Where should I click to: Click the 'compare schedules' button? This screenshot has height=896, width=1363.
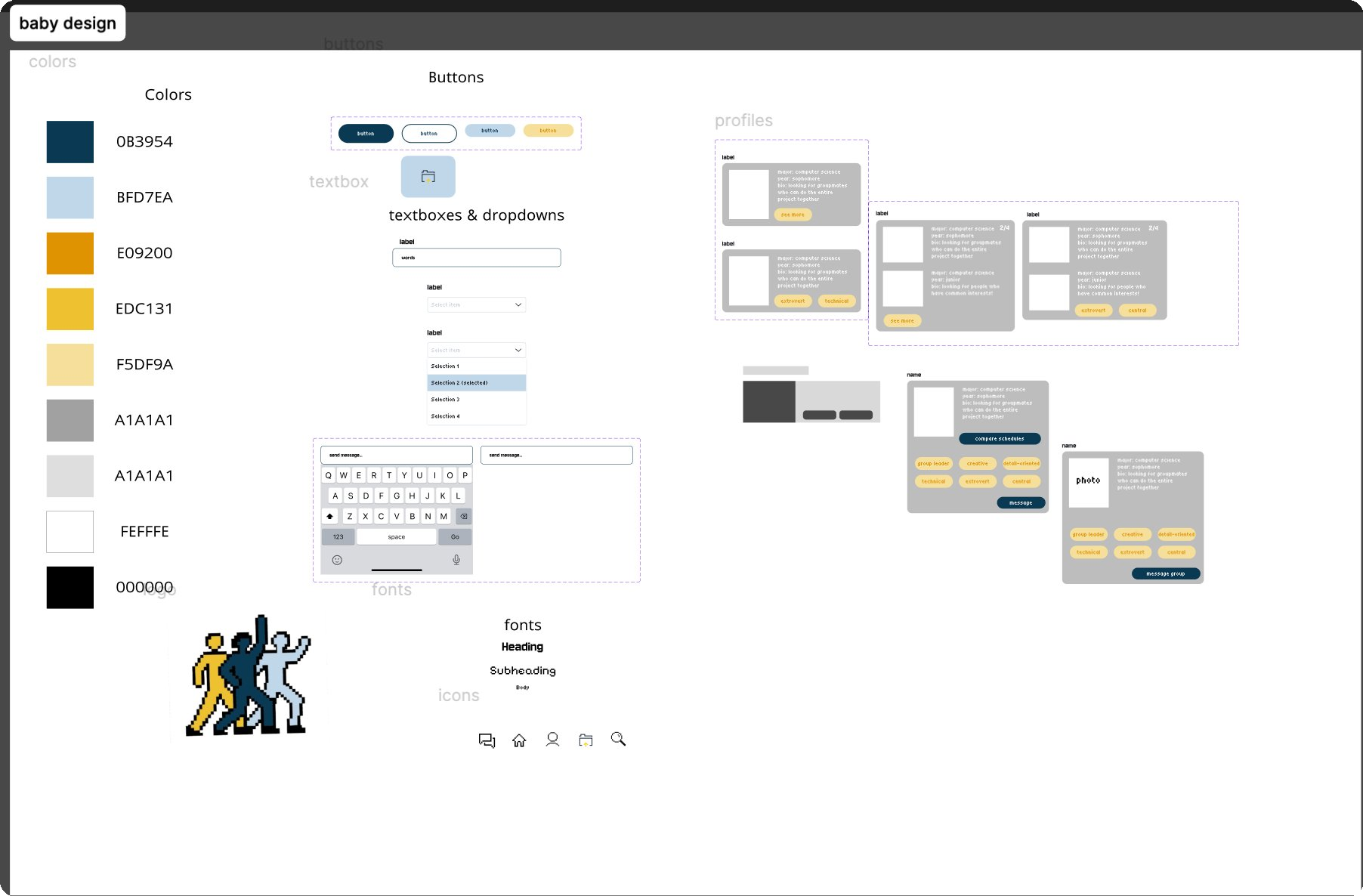point(1000,439)
